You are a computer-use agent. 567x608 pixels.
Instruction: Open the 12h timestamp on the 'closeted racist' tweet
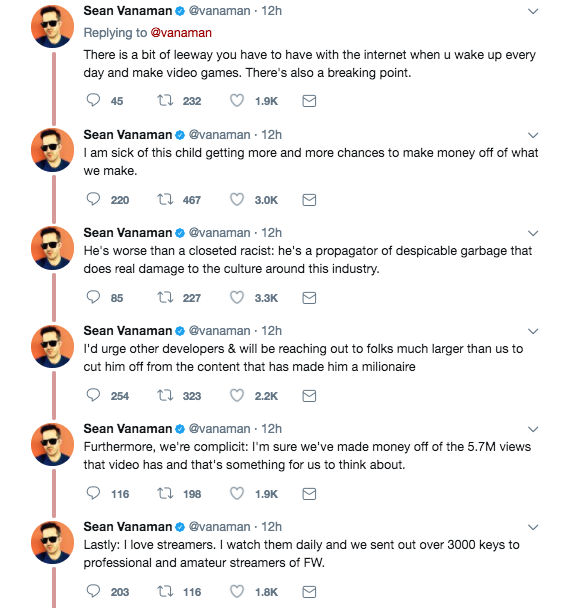click(271, 233)
